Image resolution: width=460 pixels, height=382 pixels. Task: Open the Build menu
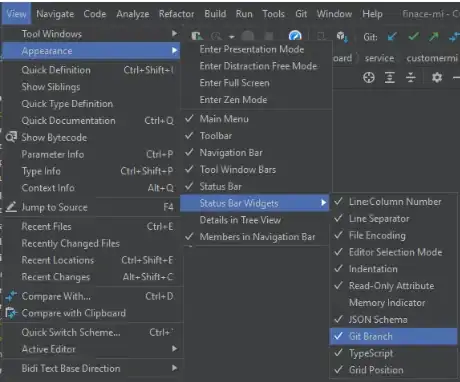[x=215, y=14]
